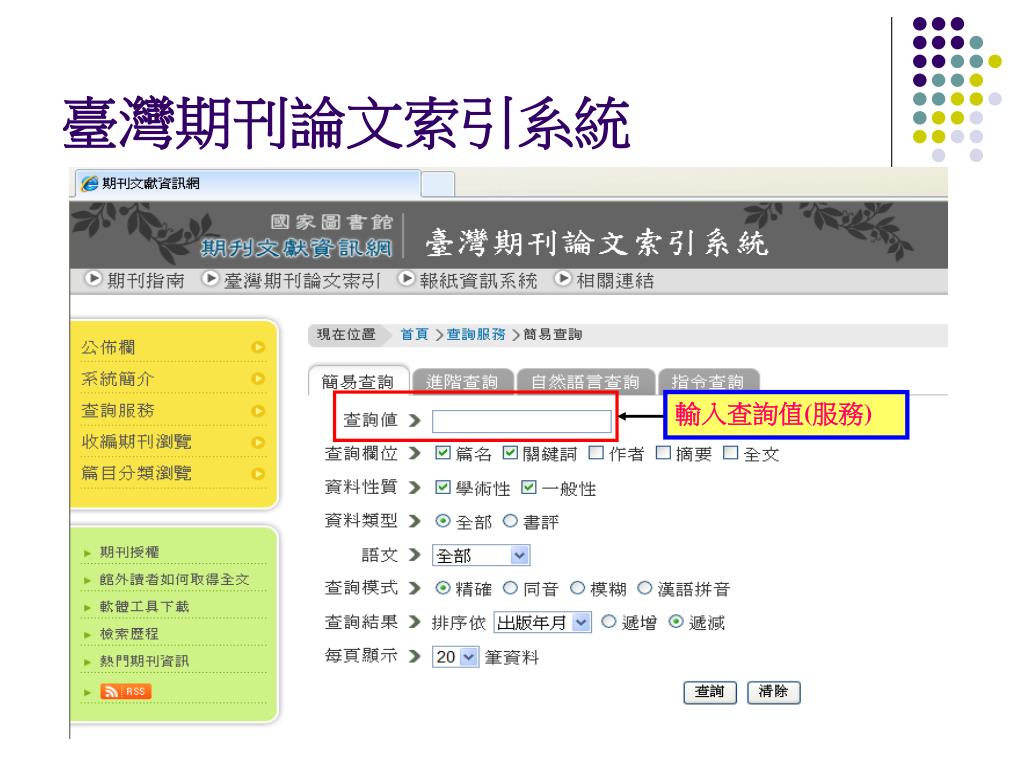
Task: Follow the 查詢服務 breadcrumb link
Action: point(476,334)
